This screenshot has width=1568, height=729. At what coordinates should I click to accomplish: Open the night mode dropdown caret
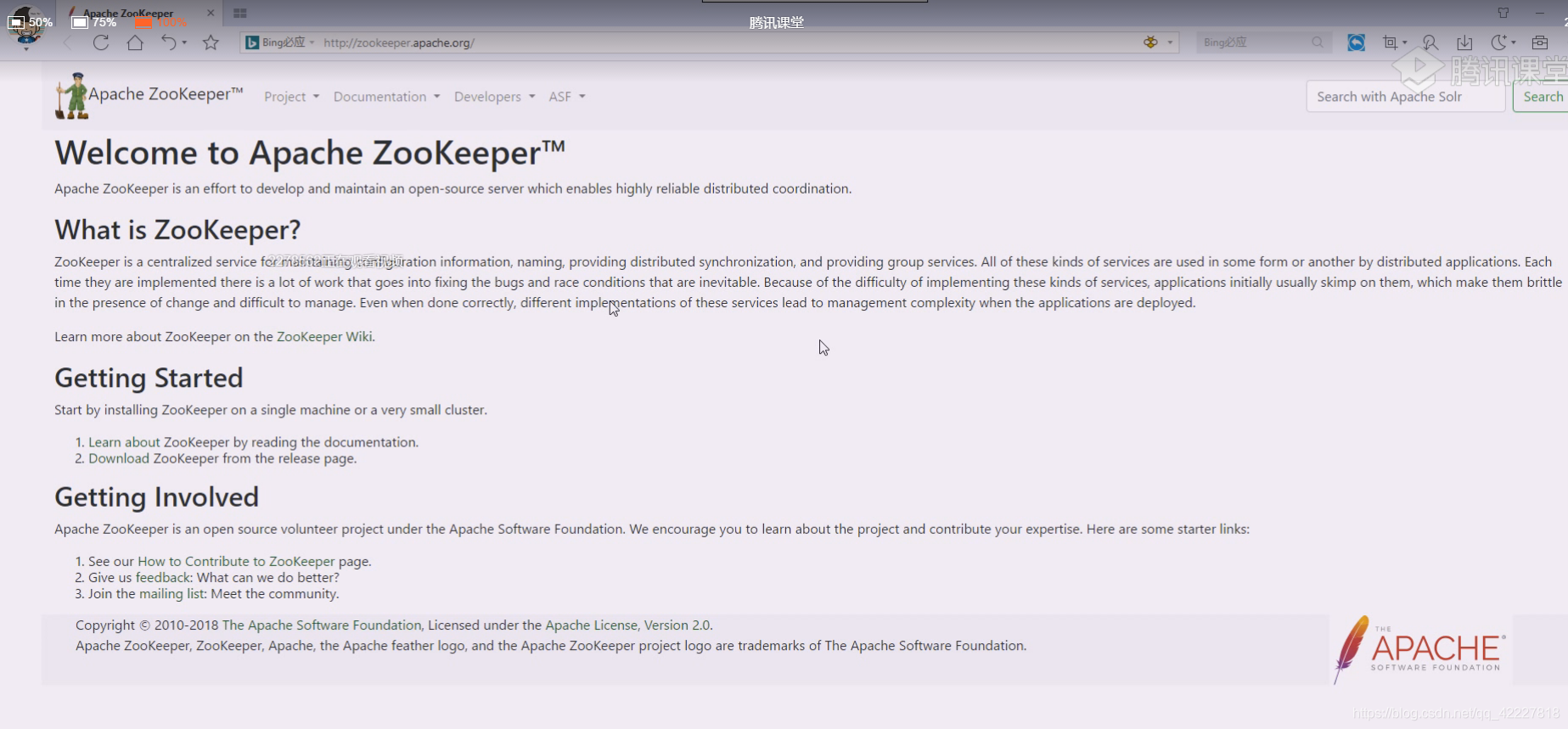point(1514,42)
